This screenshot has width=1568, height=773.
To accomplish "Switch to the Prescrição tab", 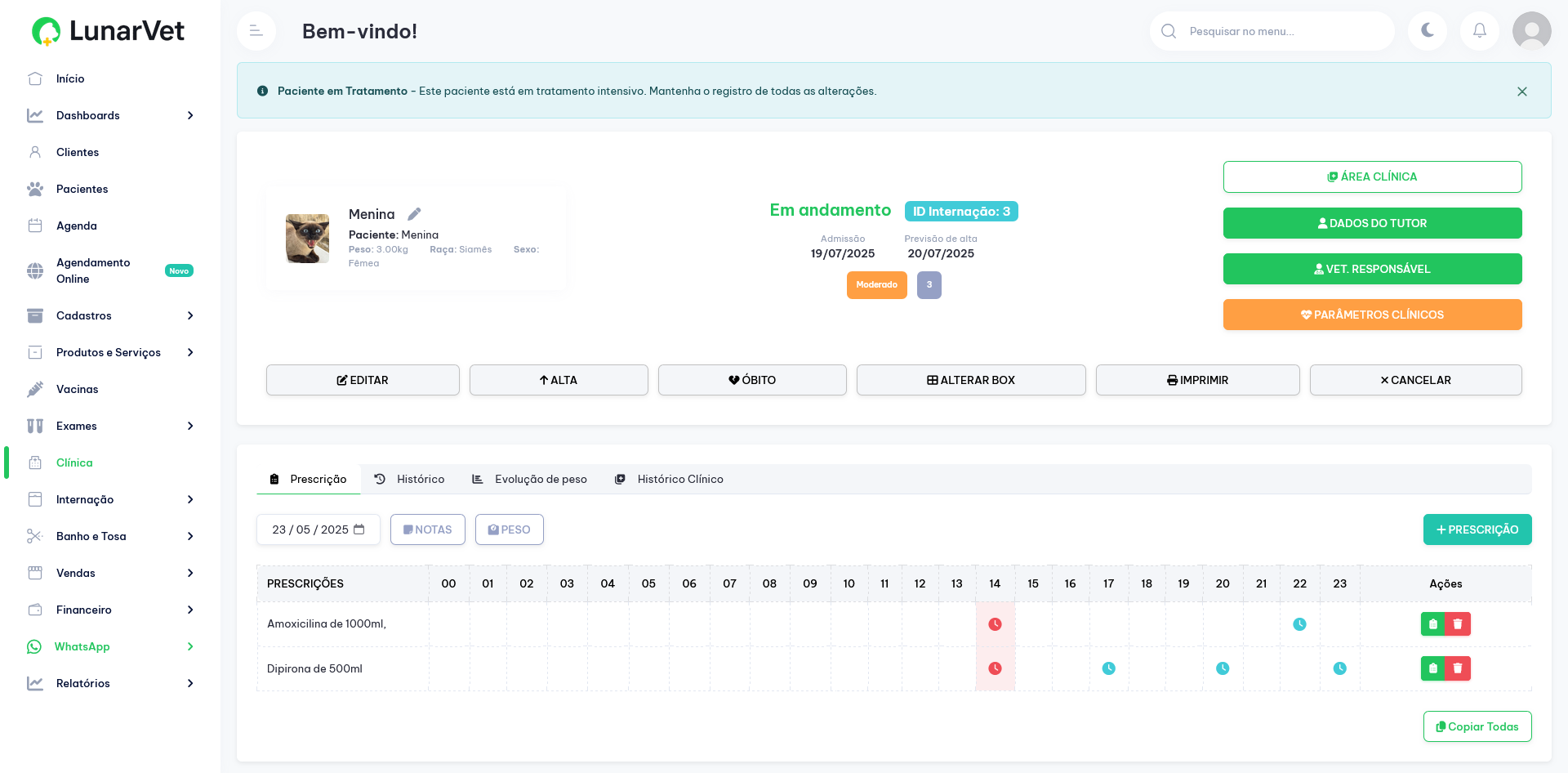I will pyautogui.click(x=309, y=479).
